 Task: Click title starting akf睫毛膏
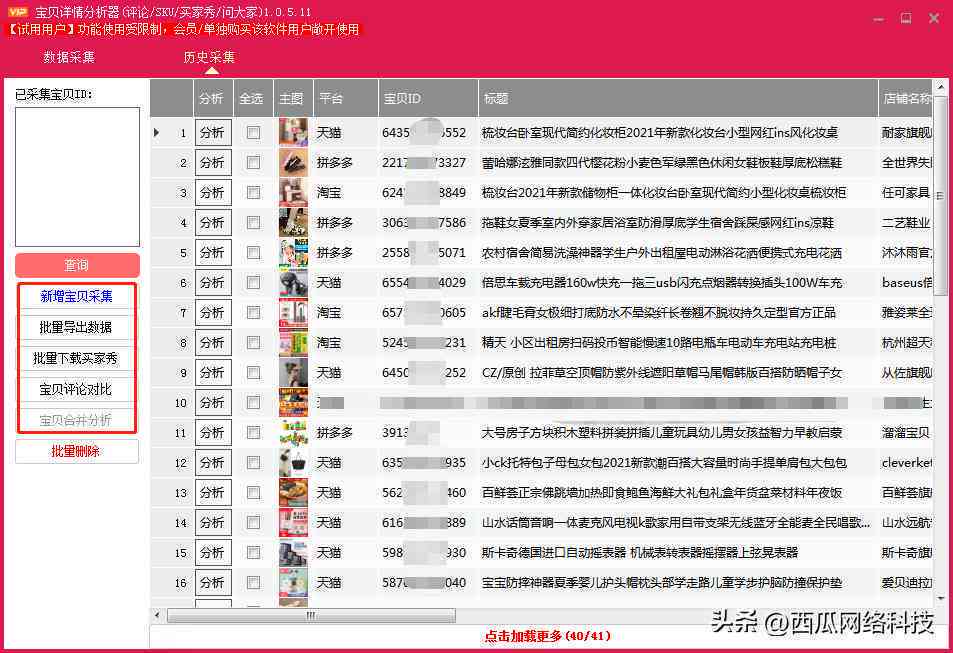coord(658,313)
